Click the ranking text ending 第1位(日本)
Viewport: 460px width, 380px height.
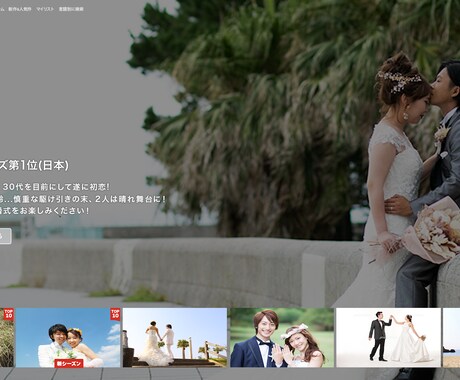point(34,166)
